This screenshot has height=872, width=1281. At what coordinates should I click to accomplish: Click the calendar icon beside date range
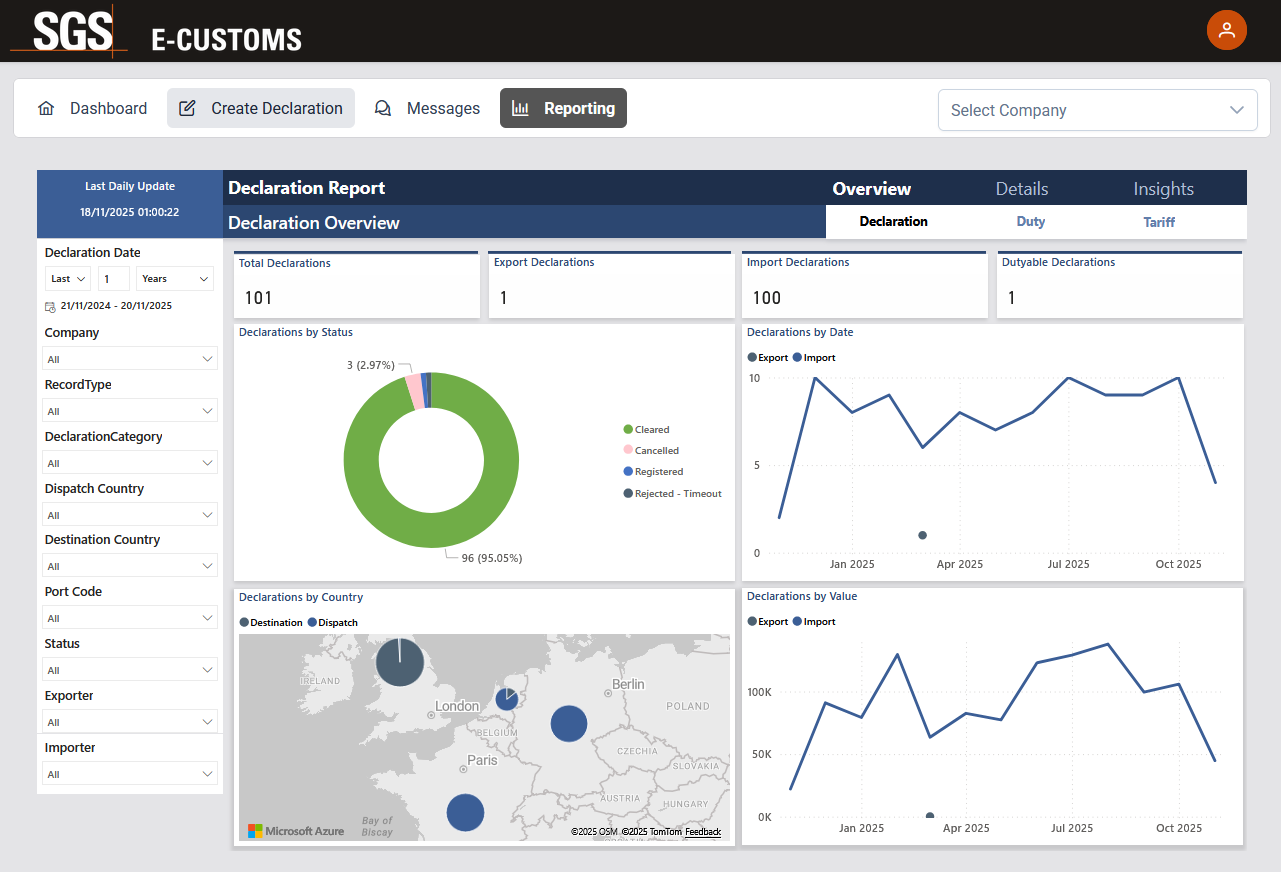click(x=50, y=307)
